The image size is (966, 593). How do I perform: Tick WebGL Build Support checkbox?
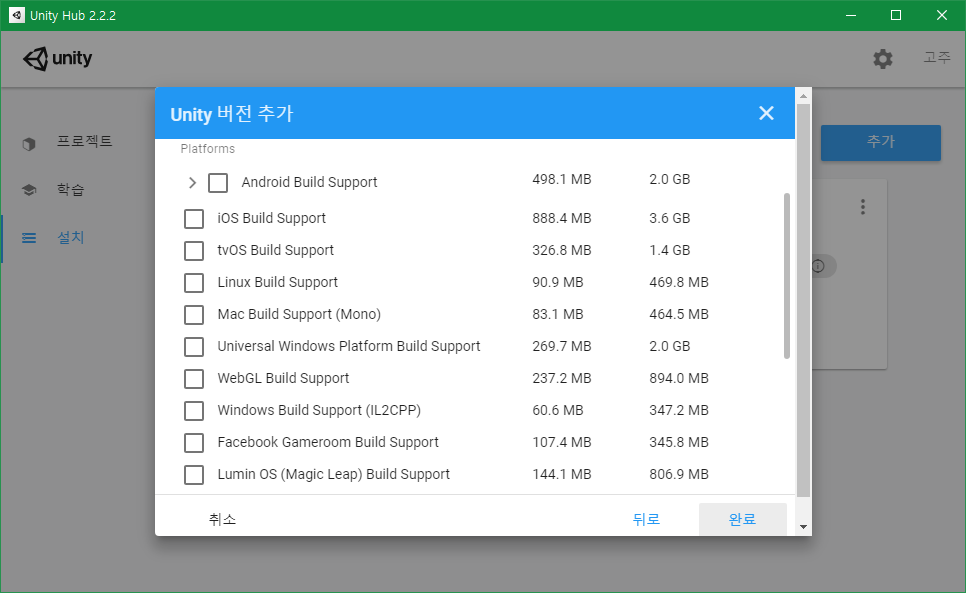(x=194, y=379)
